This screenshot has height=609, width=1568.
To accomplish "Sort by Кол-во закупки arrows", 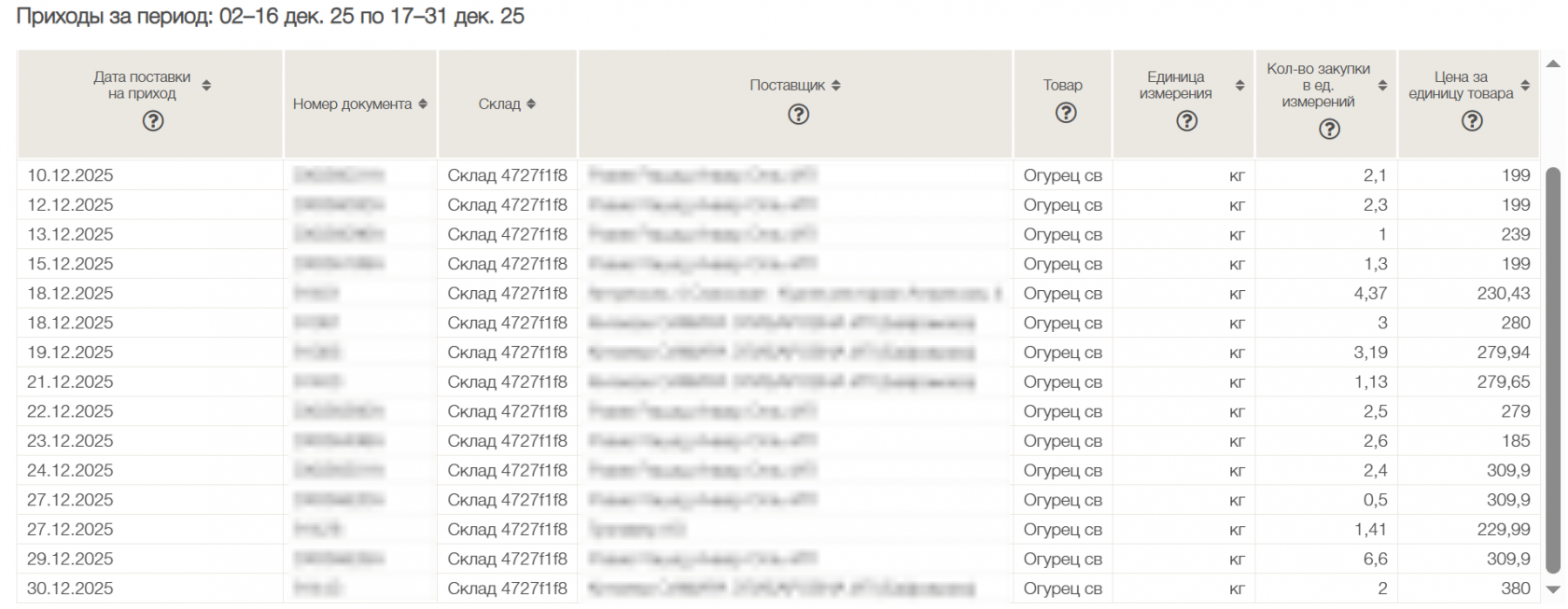I will point(1382,85).
